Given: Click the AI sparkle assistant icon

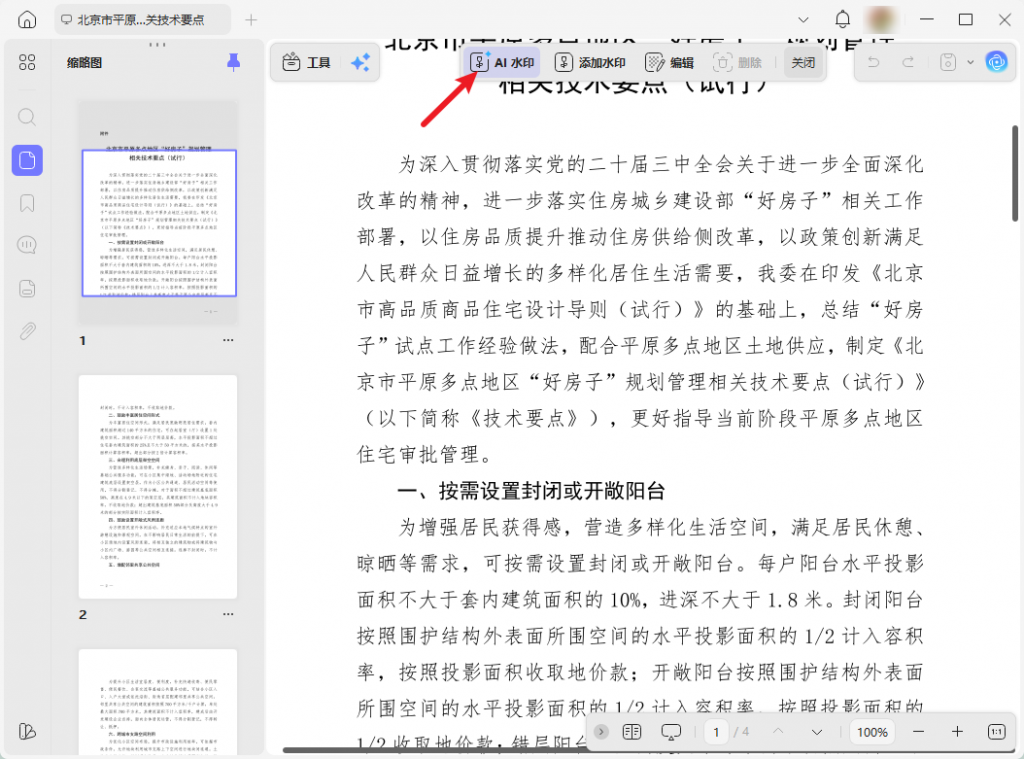Looking at the screenshot, I should [x=360, y=63].
